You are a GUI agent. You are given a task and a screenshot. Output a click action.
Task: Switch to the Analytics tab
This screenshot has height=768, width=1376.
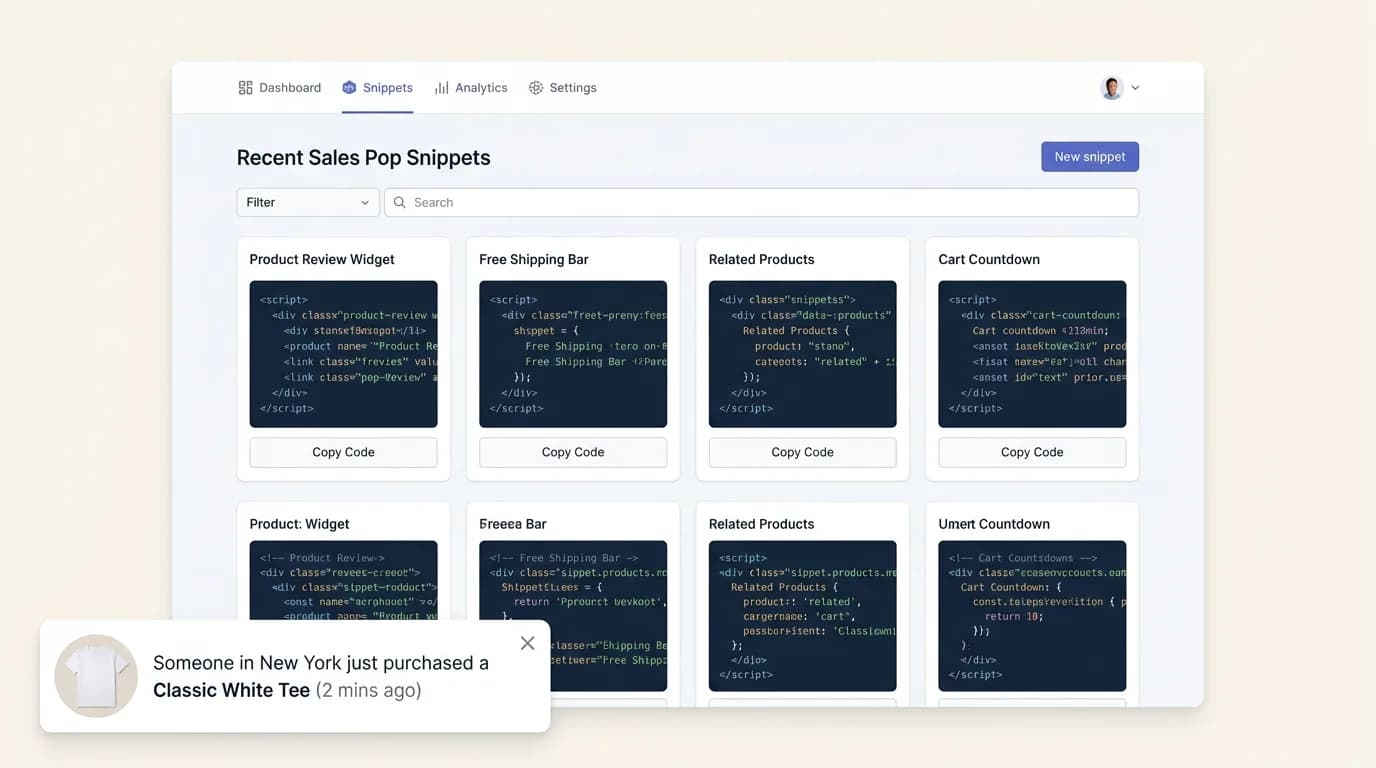point(471,88)
